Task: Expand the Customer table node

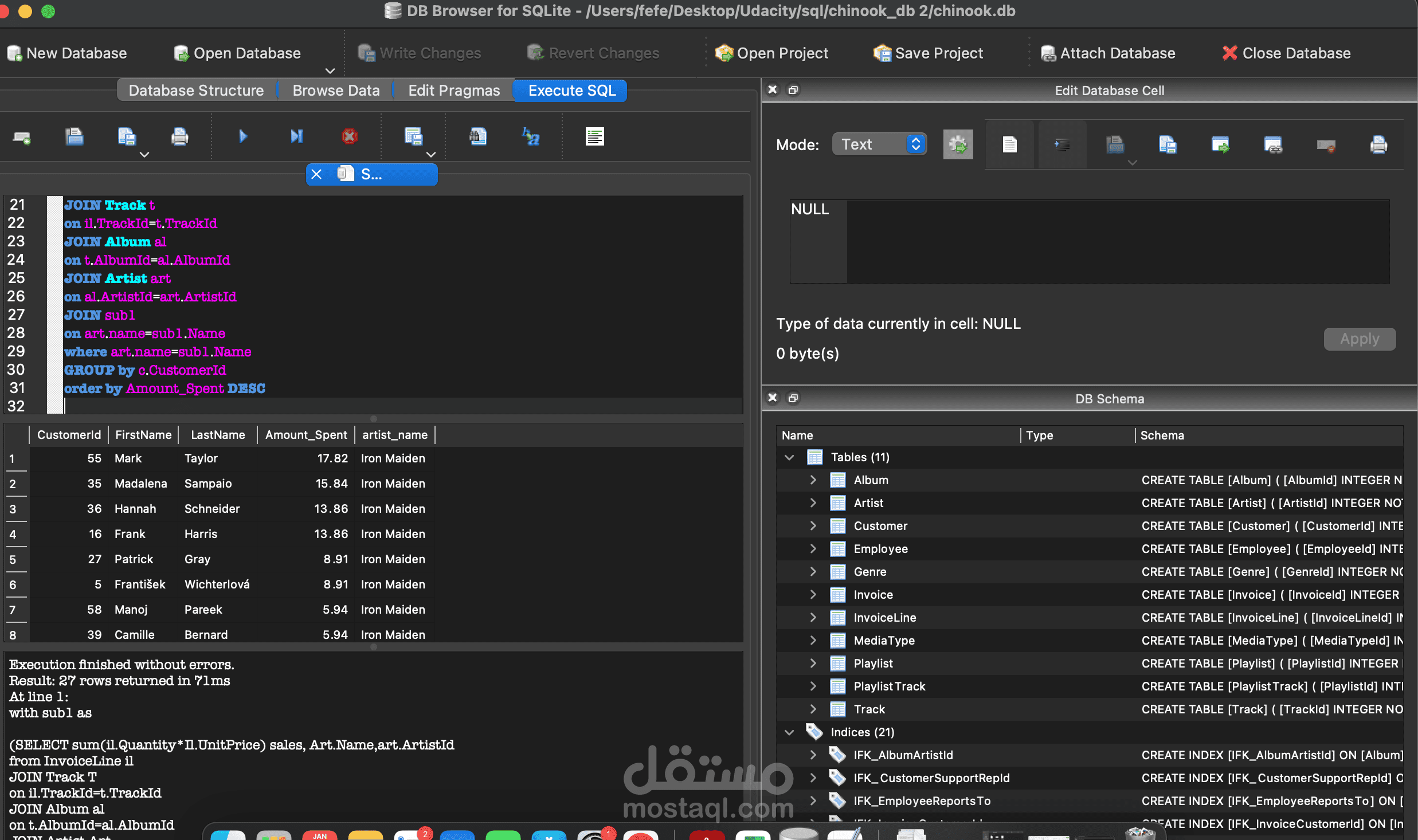Action: pyautogui.click(x=812, y=526)
